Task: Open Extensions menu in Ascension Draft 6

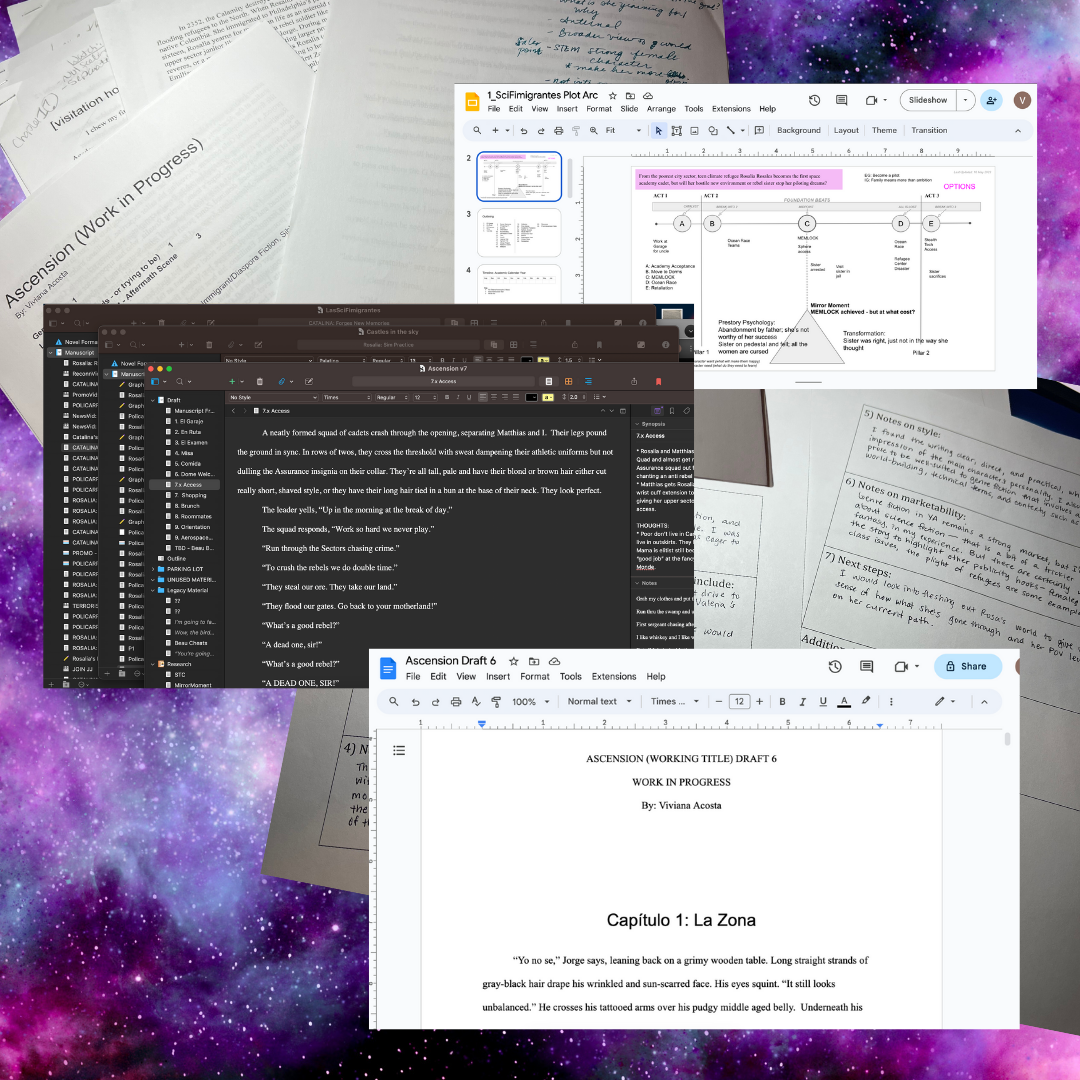Action: point(614,676)
